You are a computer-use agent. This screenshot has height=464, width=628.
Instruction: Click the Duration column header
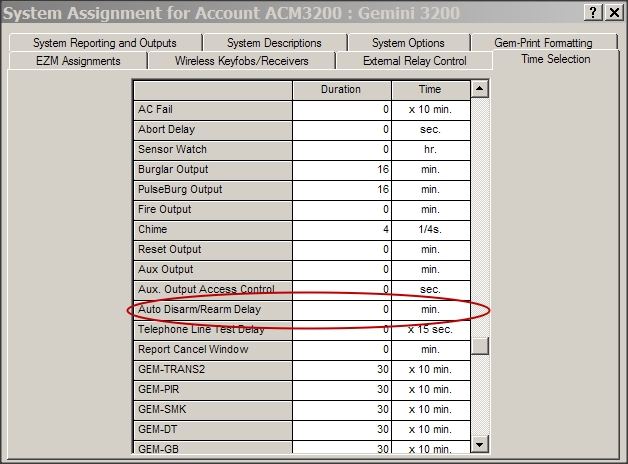pos(341,90)
